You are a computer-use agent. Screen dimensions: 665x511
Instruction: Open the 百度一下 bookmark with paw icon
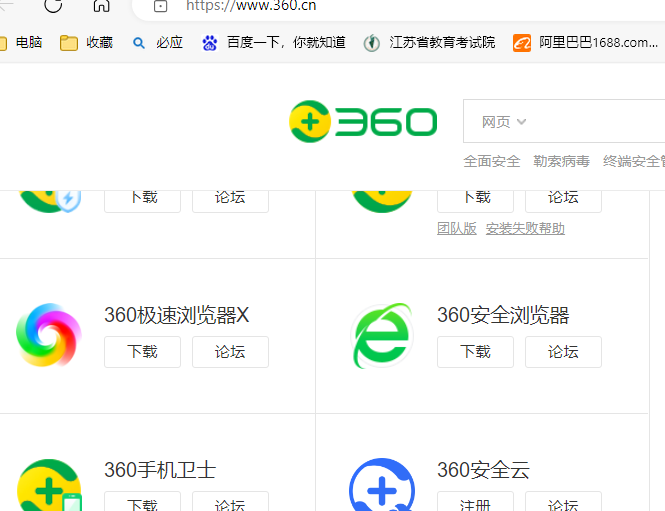pos(274,43)
